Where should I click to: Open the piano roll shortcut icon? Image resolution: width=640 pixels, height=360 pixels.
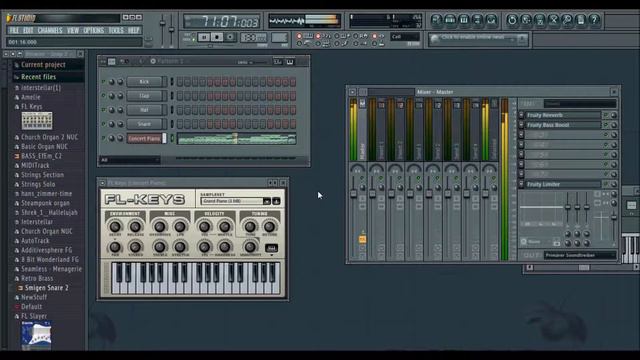[x=464, y=20]
